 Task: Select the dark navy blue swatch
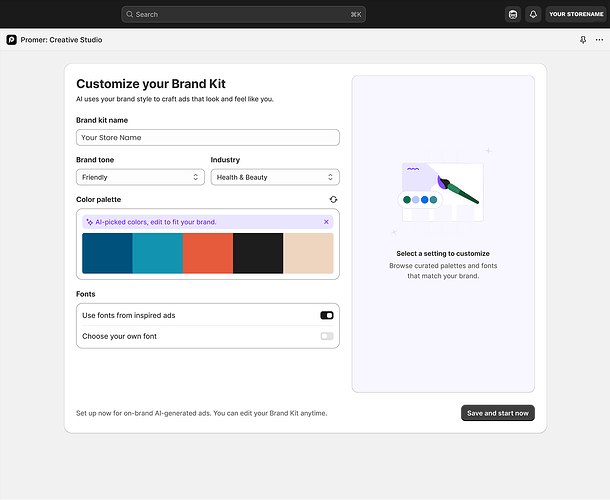point(107,253)
